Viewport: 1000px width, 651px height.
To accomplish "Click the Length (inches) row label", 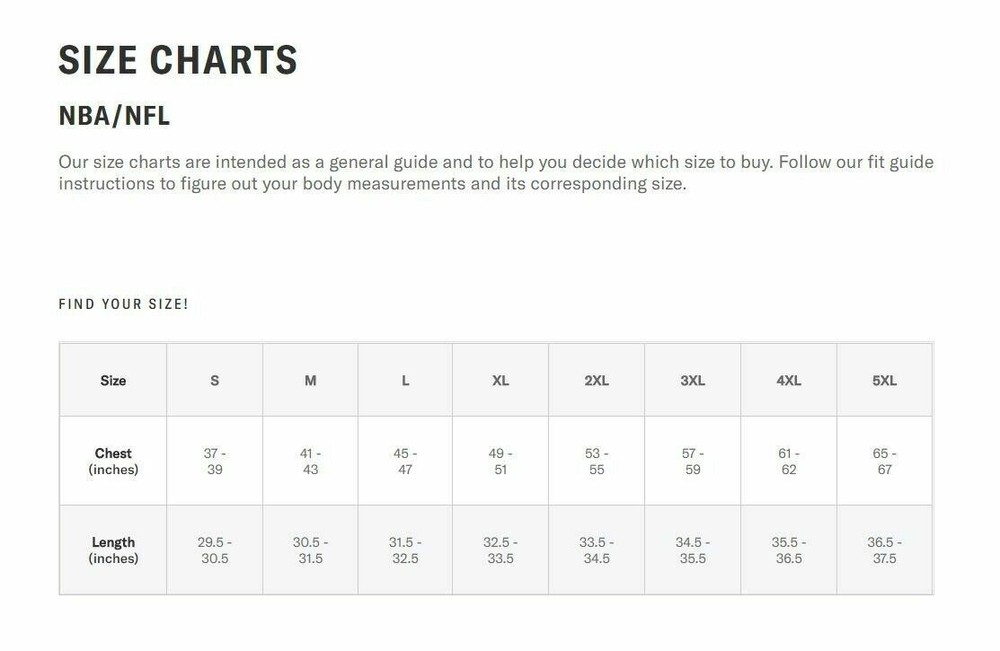I will [113, 550].
